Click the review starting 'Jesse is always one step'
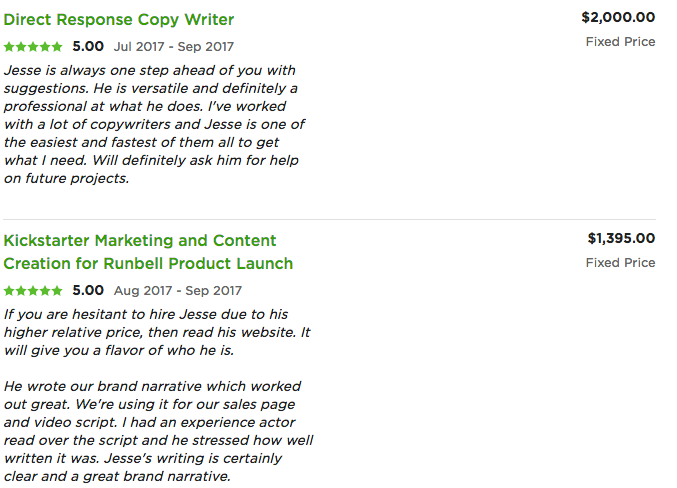 155,124
